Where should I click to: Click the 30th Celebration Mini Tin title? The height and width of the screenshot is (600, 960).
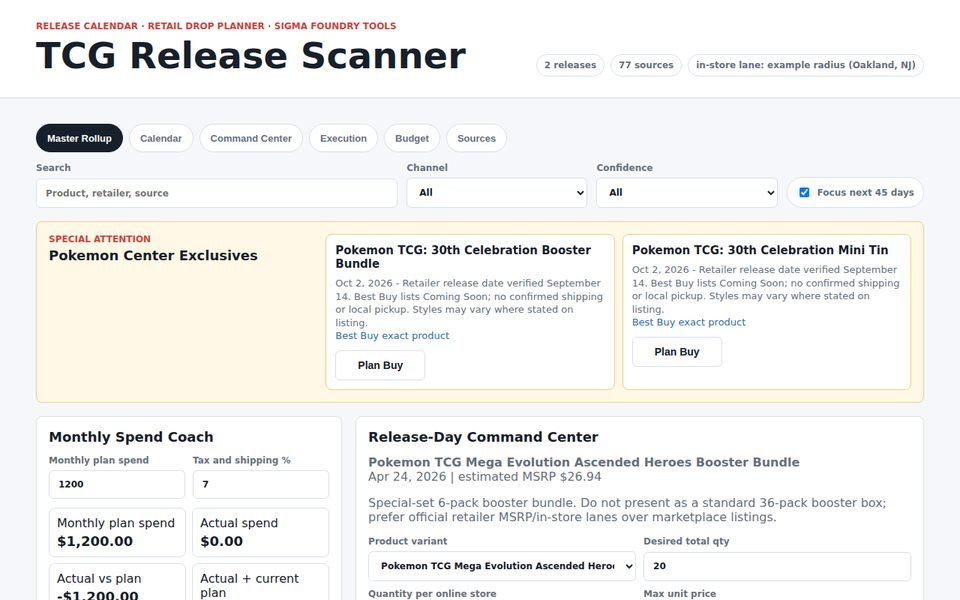point(760,250)
